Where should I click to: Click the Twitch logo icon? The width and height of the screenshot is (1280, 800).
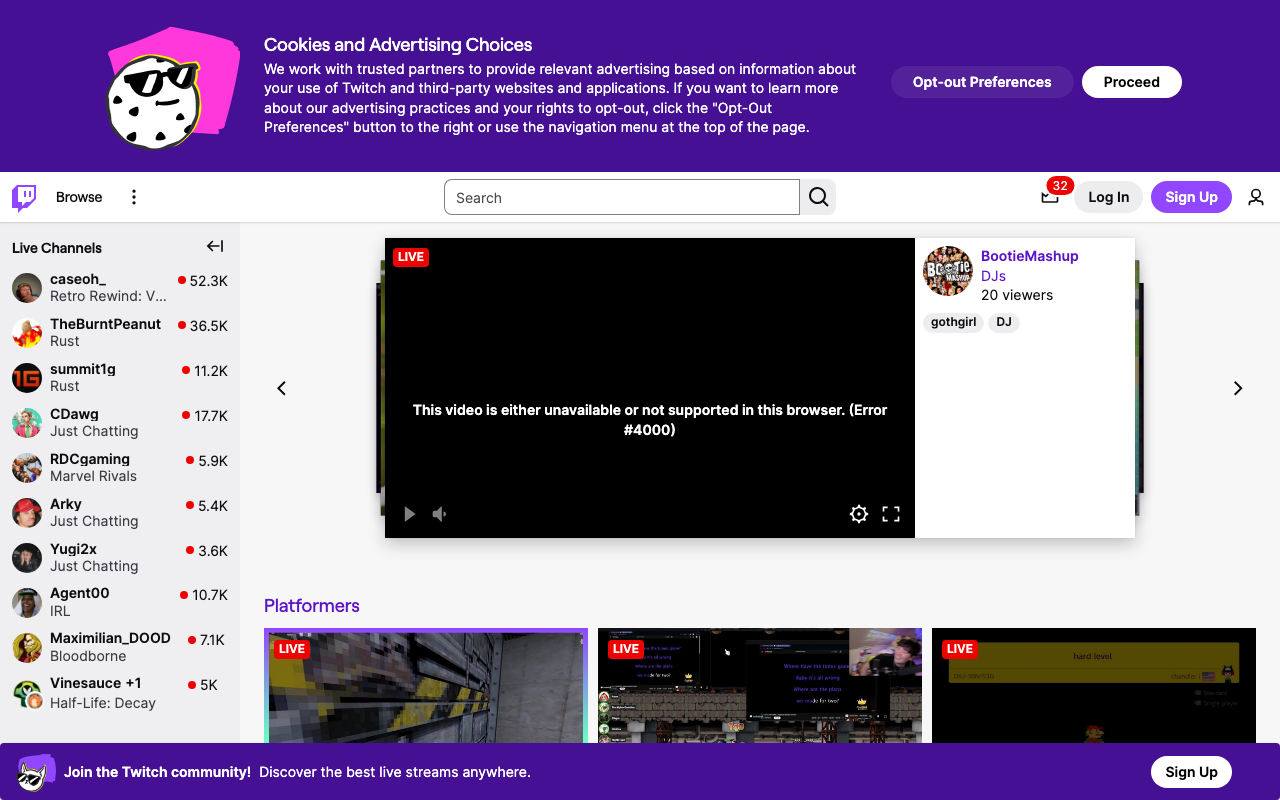(22, 197)
